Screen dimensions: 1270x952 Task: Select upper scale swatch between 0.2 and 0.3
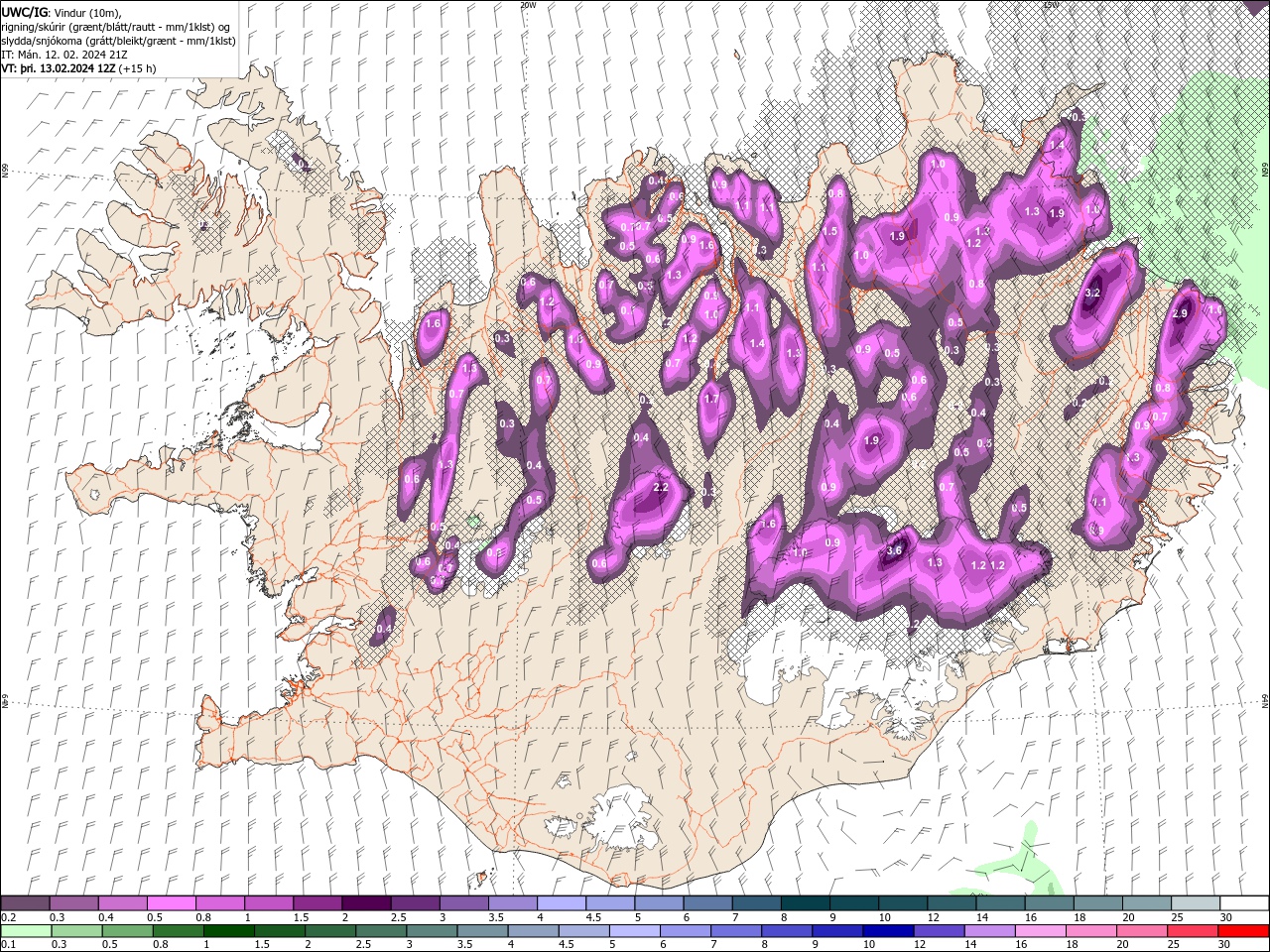[x=25, y=903]
